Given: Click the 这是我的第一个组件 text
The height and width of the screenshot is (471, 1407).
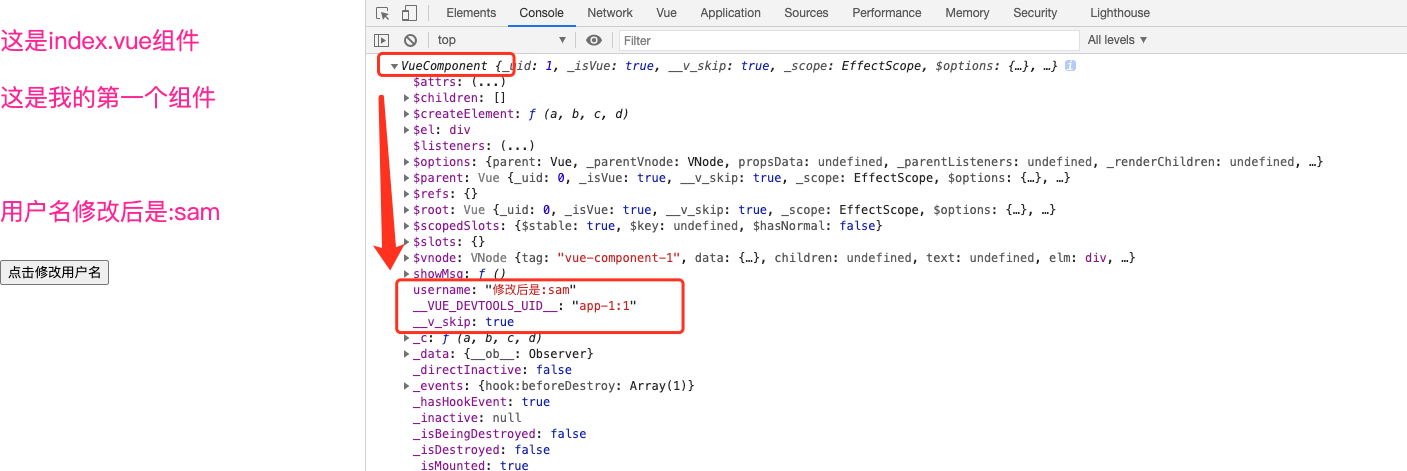Looking at the screenshot, I should point(108,98).
